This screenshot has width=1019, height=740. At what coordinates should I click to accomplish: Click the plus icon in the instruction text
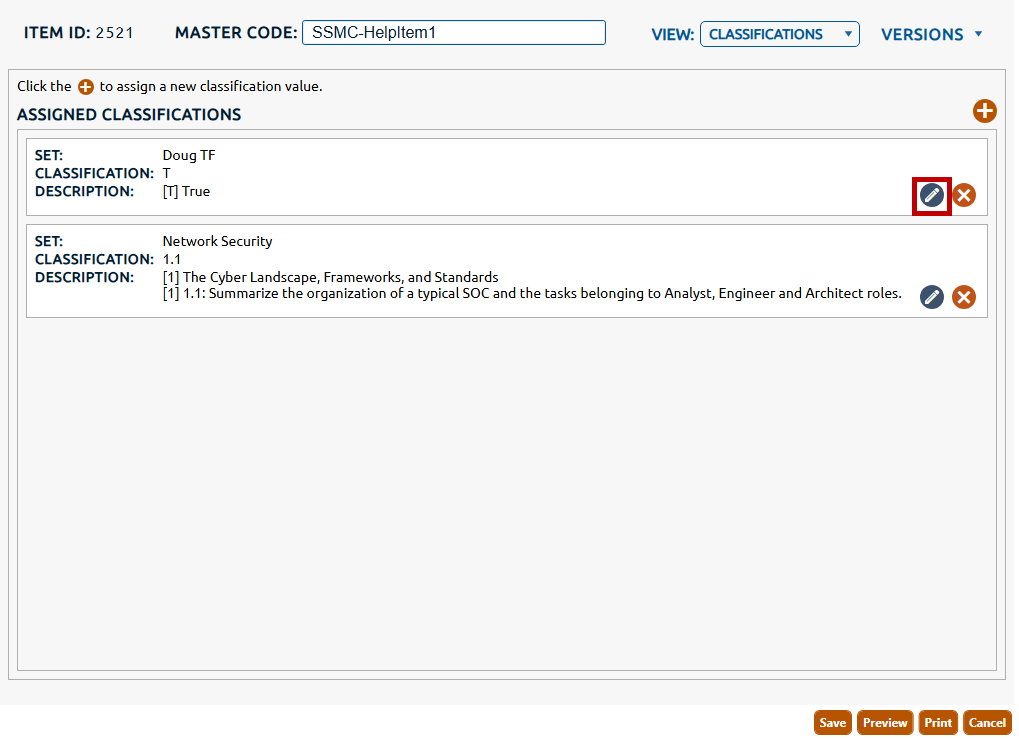click(x=86, y=87)
